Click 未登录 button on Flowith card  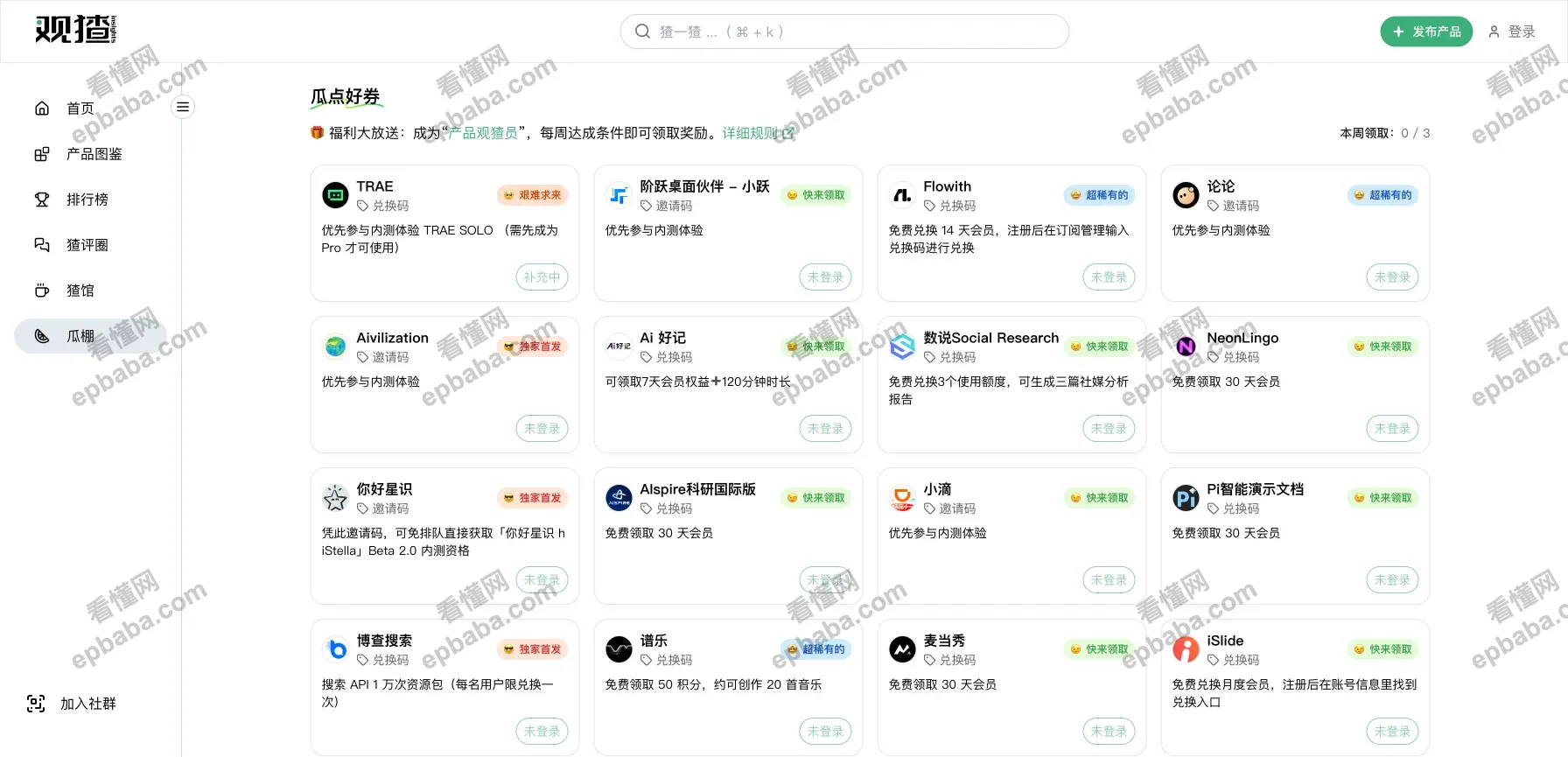(x=1109, y=277)
